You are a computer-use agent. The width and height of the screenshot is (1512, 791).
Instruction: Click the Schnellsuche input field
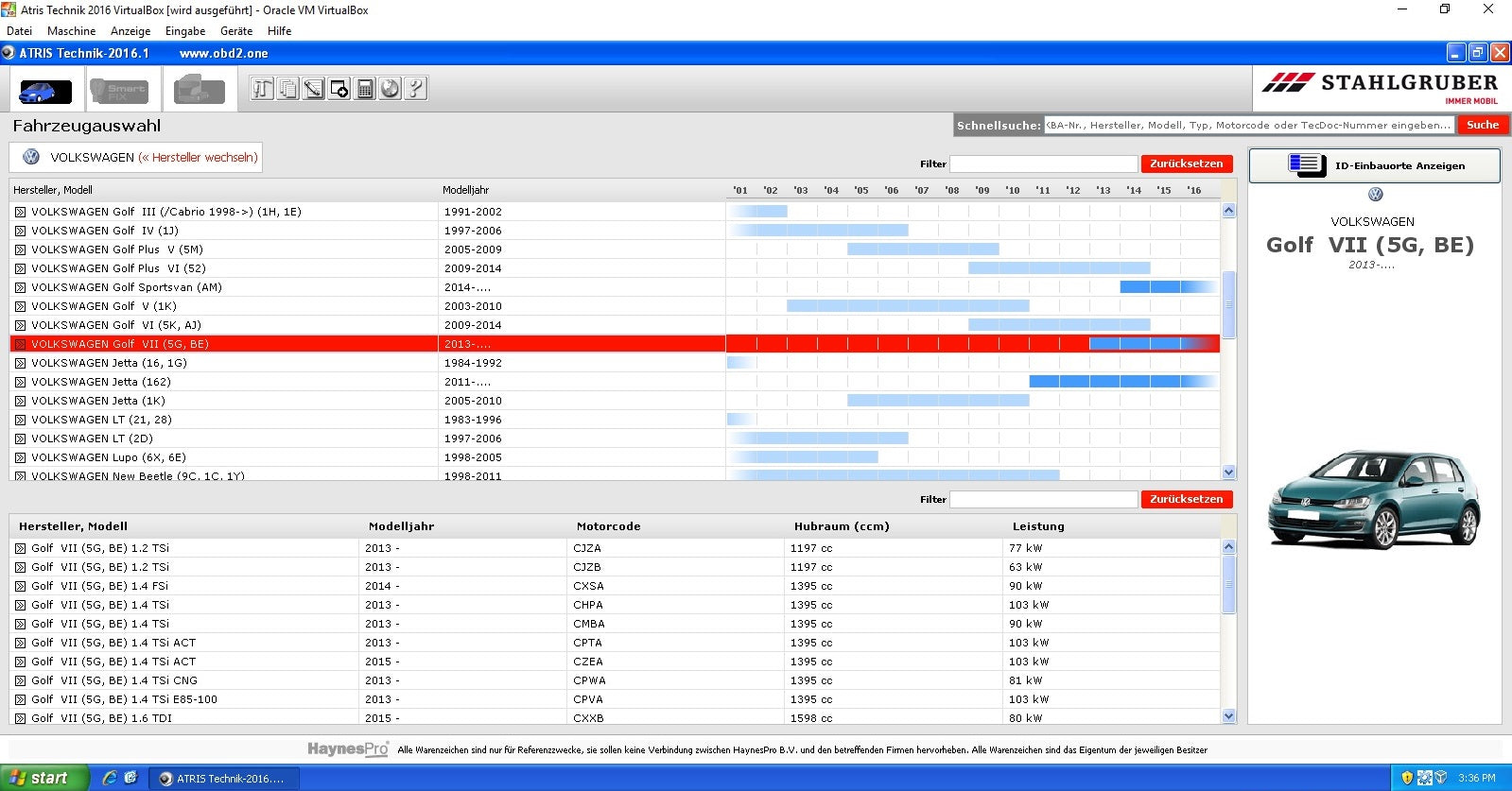coord(1248,125)
